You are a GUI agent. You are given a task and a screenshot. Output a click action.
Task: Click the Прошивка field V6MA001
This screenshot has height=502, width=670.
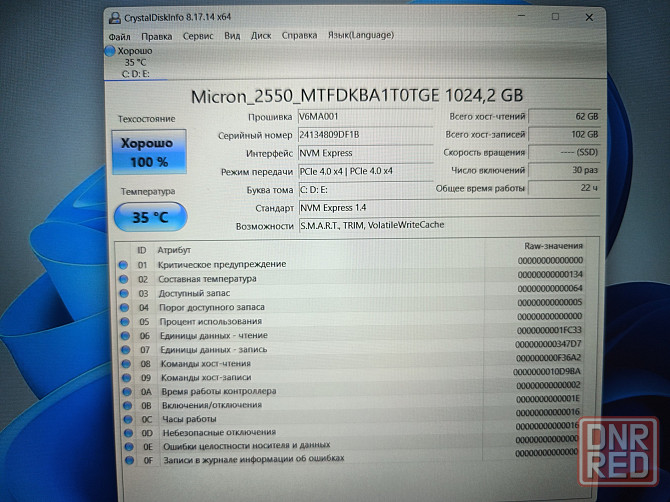click(365, 117)
